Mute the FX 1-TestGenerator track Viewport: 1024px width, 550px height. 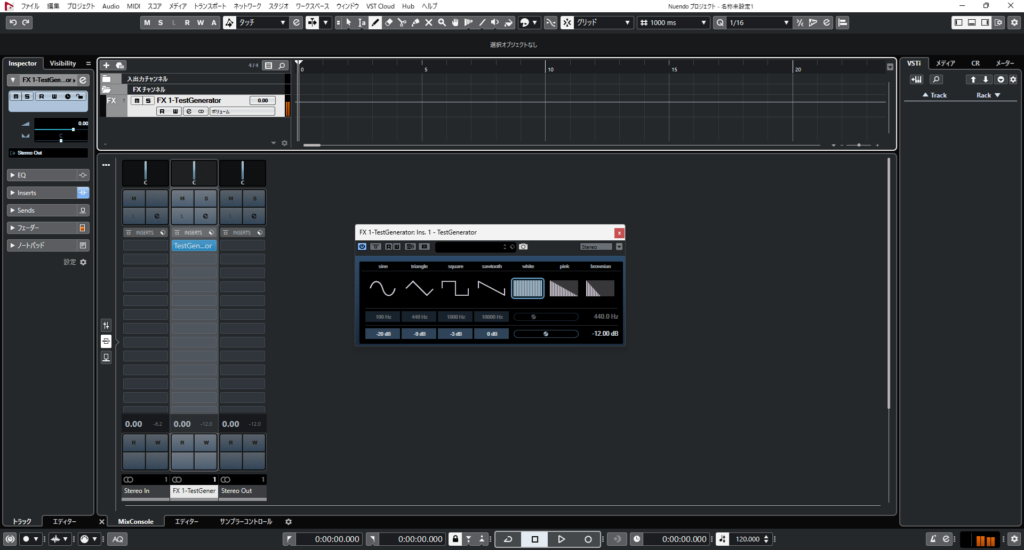137,100
